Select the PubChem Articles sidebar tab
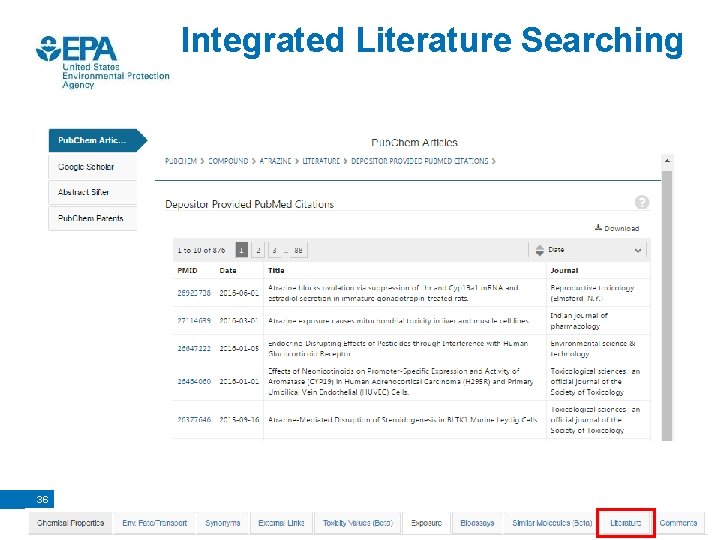Viewport: 720px width, 540px height. click(x=97, y=141)
